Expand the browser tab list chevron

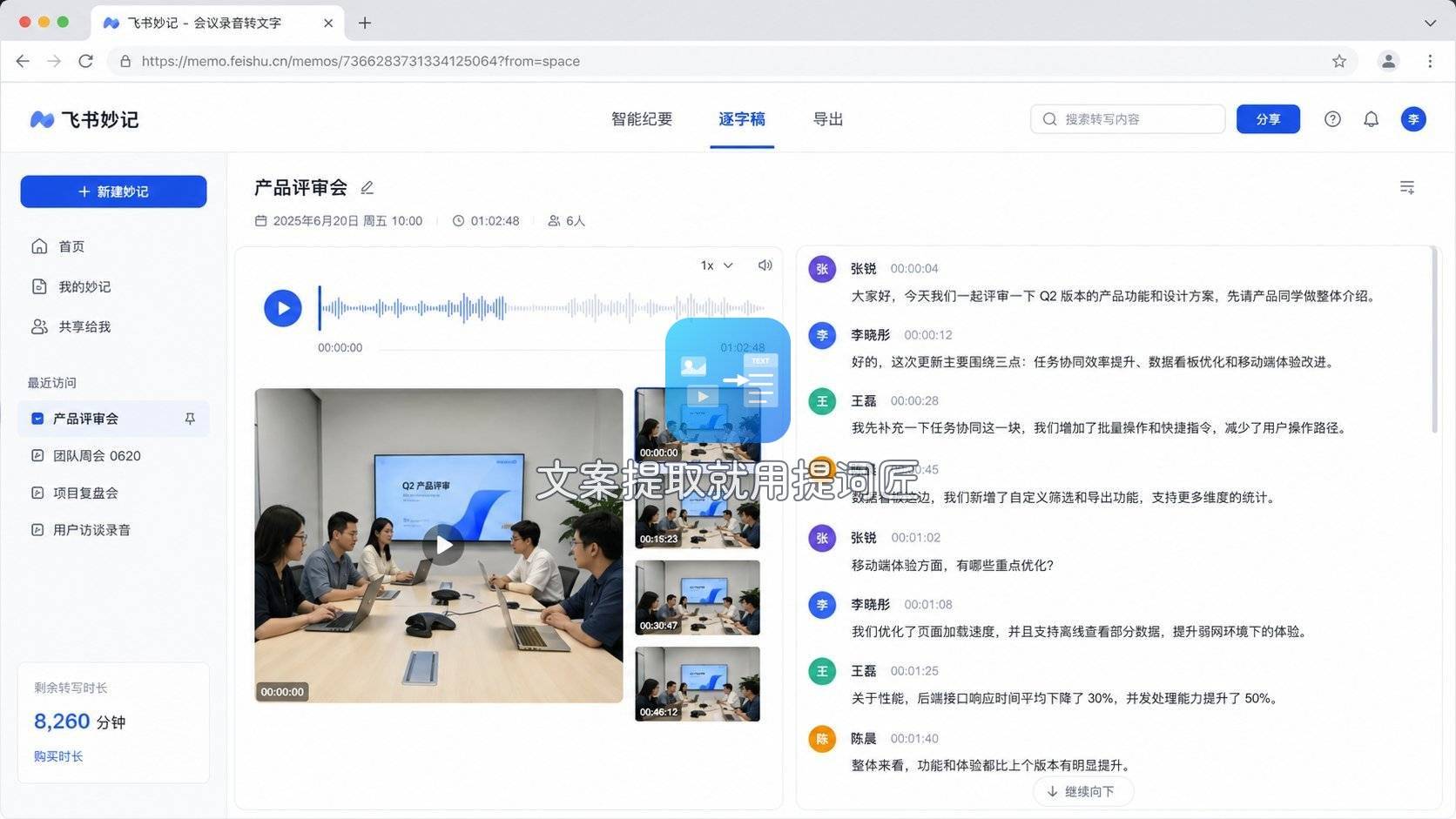1430,23
